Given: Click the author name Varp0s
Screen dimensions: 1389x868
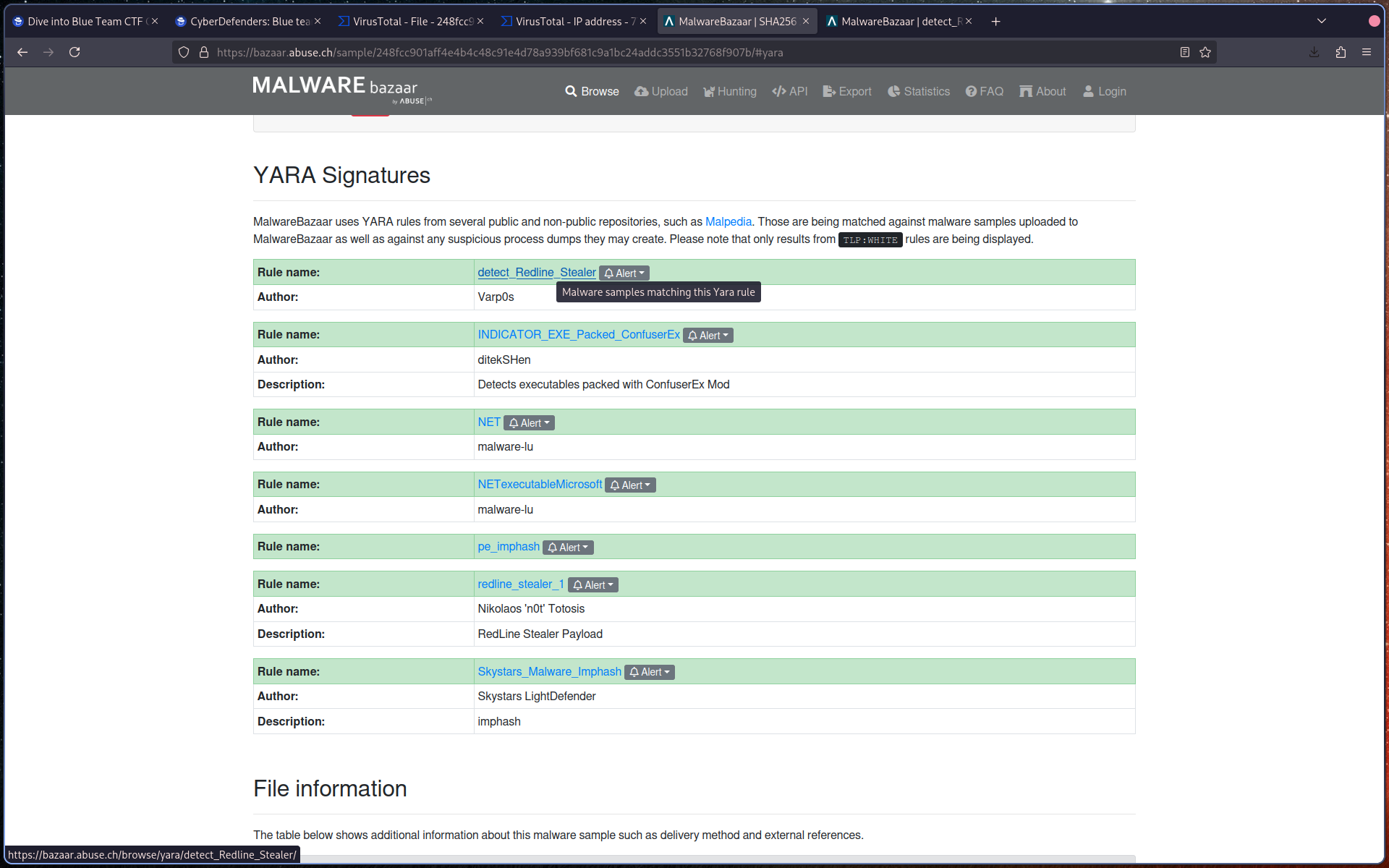Looking at the screenshot, I should [496, 297].
